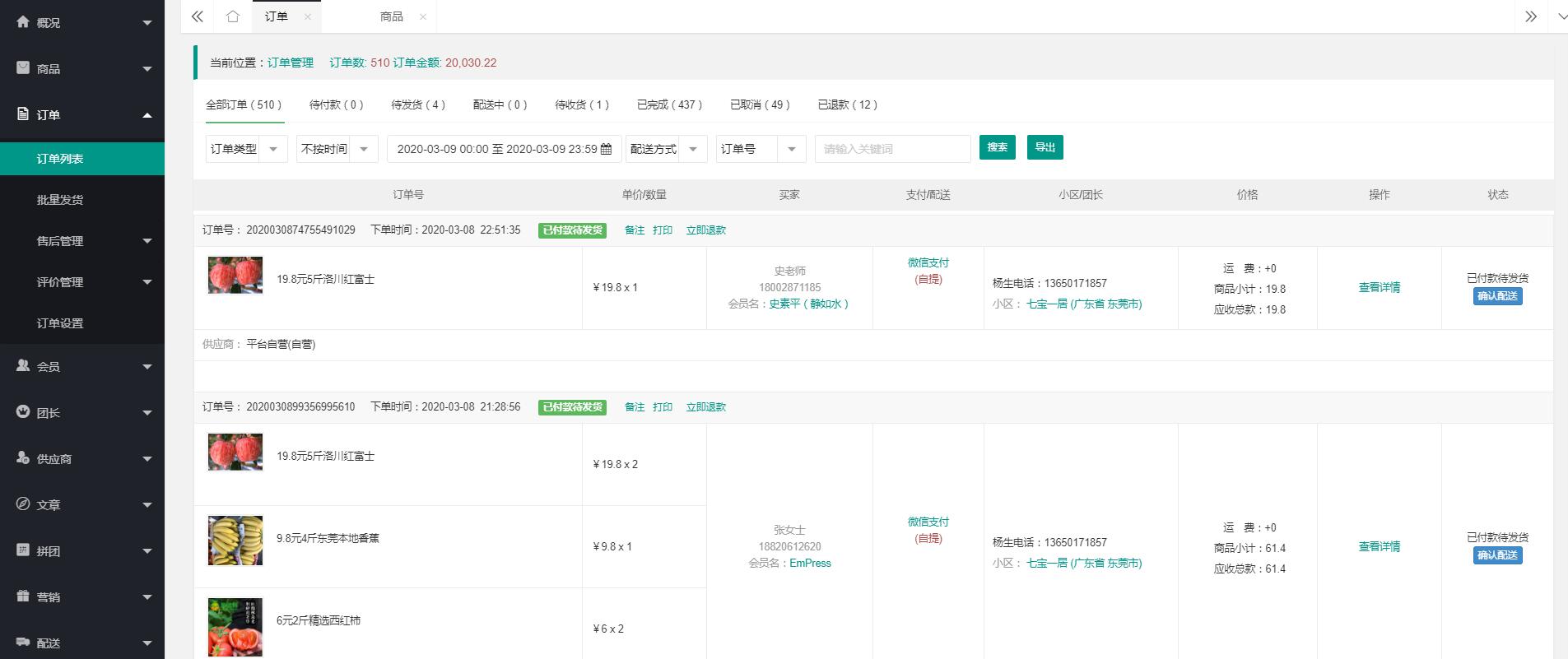The height and width of the screenshot is (659, 1568).
Task: Expand the 供应商 sidebar section
Action: click(x=82, y=459)
